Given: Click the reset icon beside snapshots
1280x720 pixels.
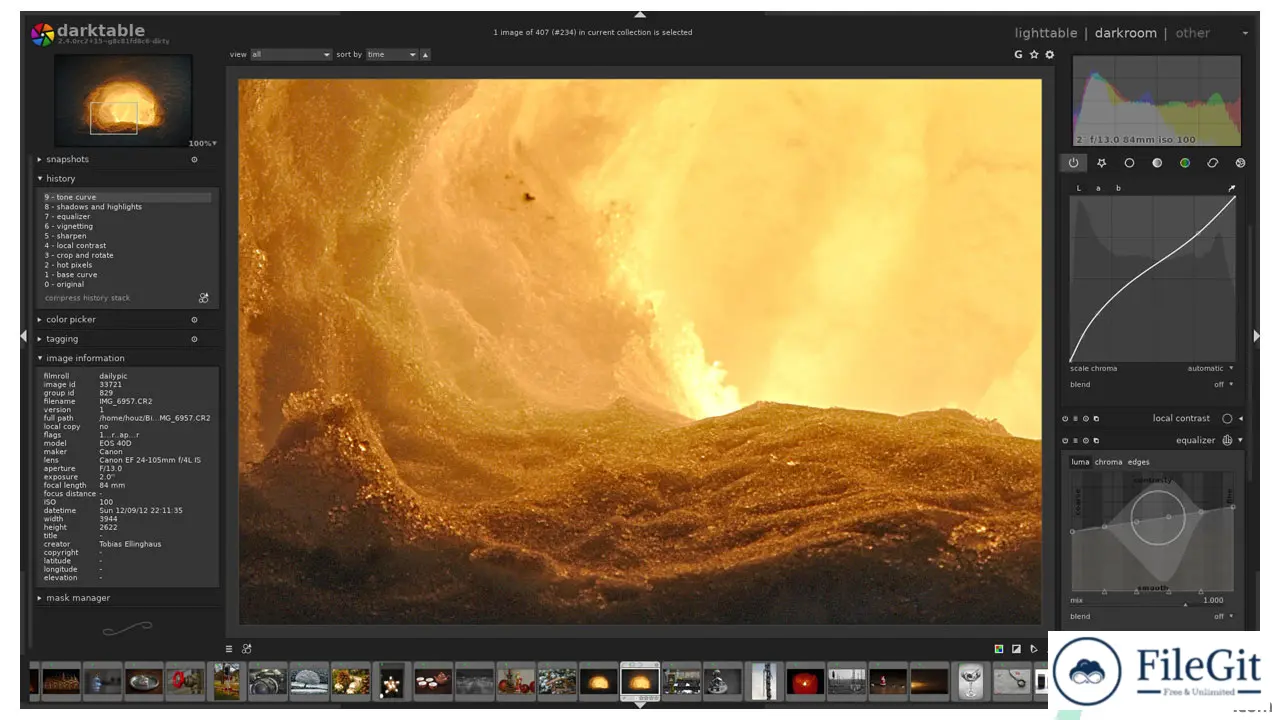Looking at the screenshot, I should pos(194,159).
